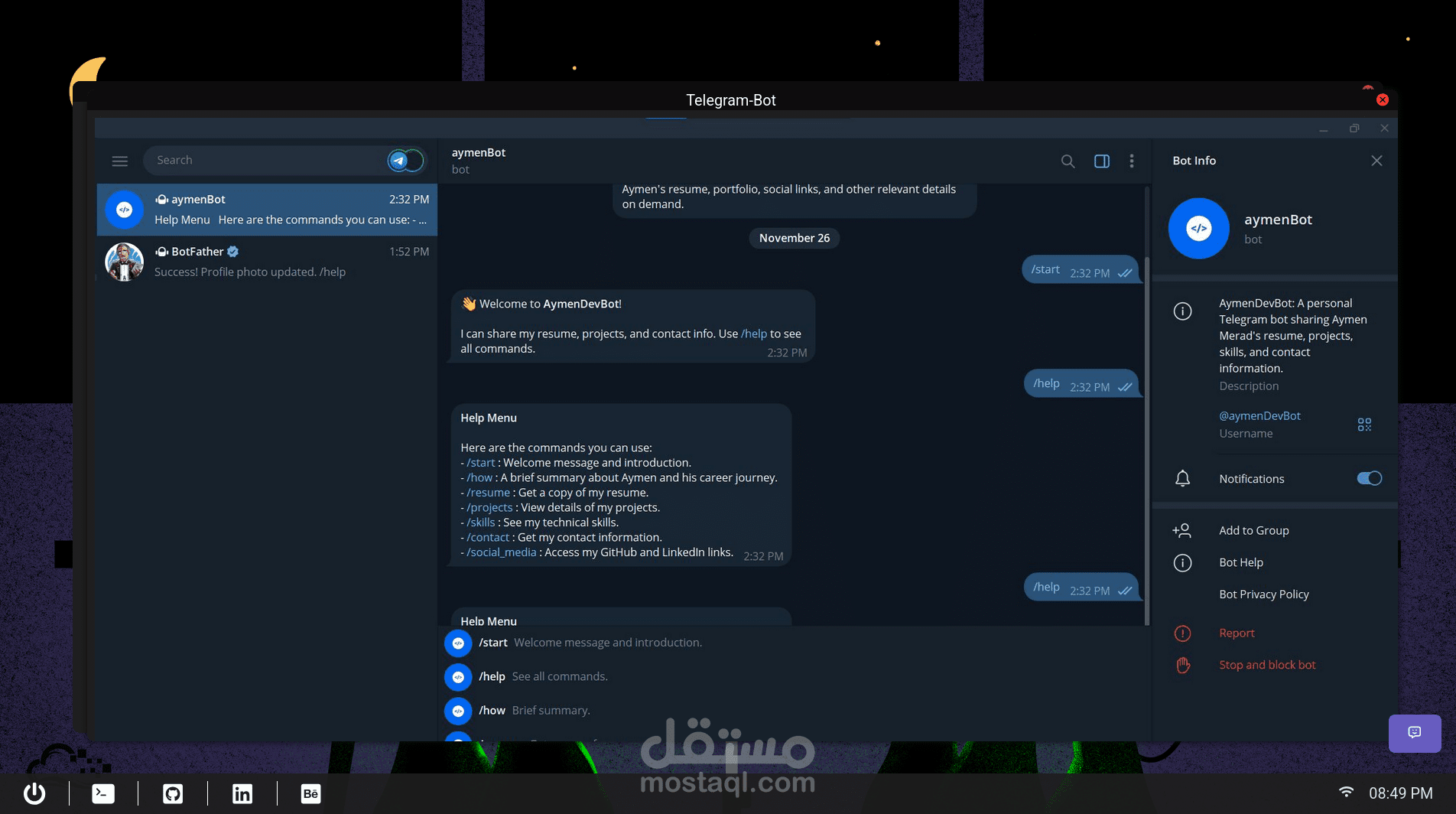The height and width of the screenshot is (814, 1456).
Task: Search inside the aymenBot chat
Action: [x=1068, y=161]
